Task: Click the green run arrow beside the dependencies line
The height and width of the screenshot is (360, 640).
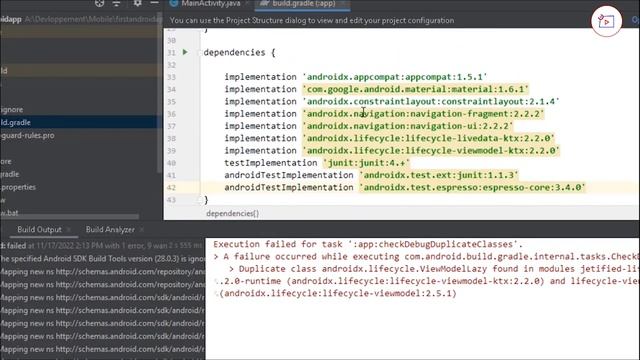Action: [x=185, y=52]
